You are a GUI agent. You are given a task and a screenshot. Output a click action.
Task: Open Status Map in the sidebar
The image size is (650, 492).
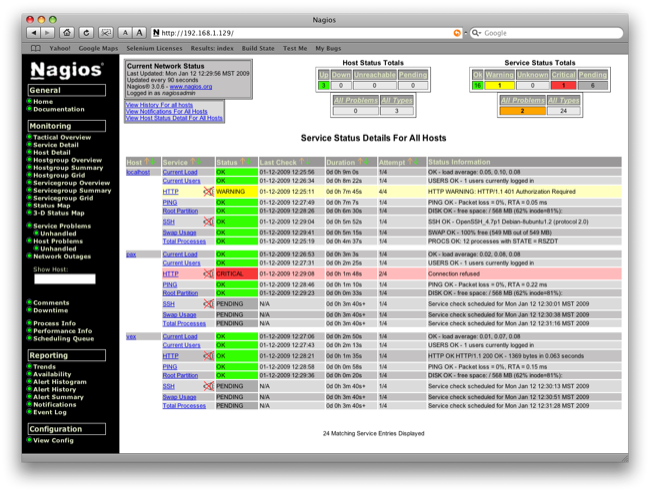(52, 206)
